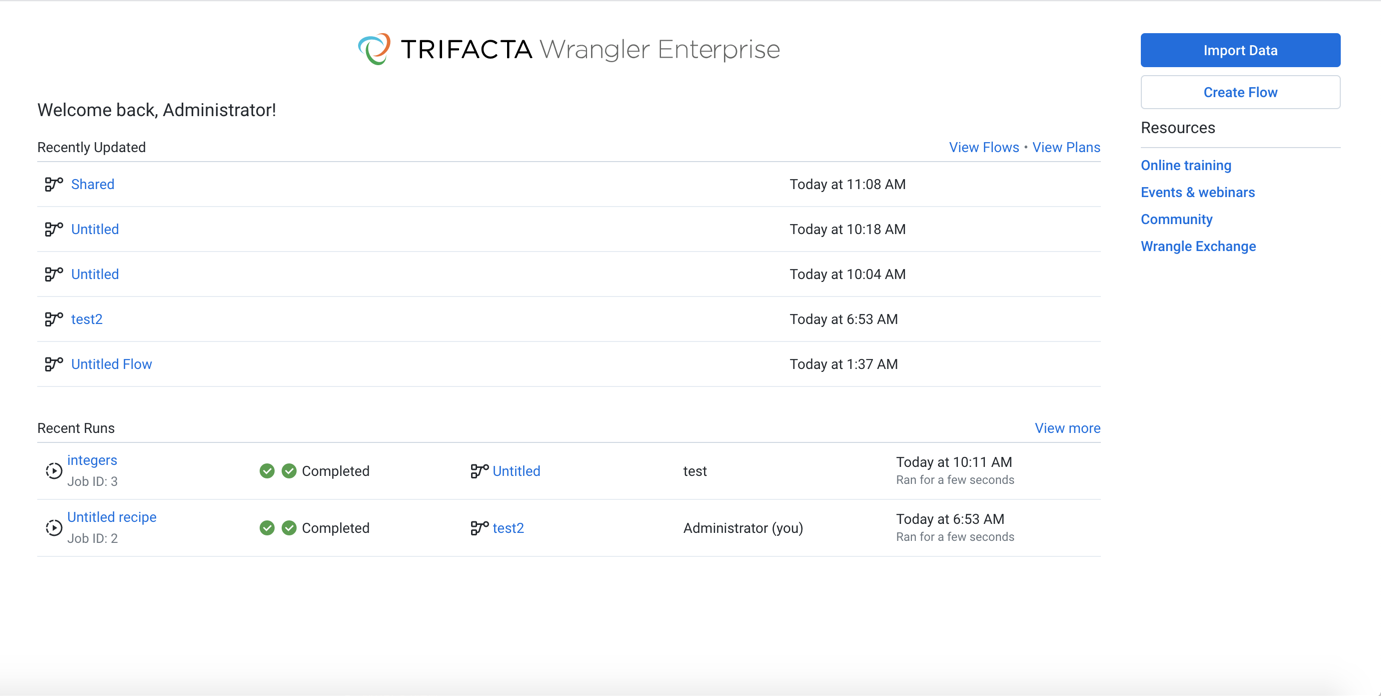Click first green check for Job ID 3

[267, 471]
